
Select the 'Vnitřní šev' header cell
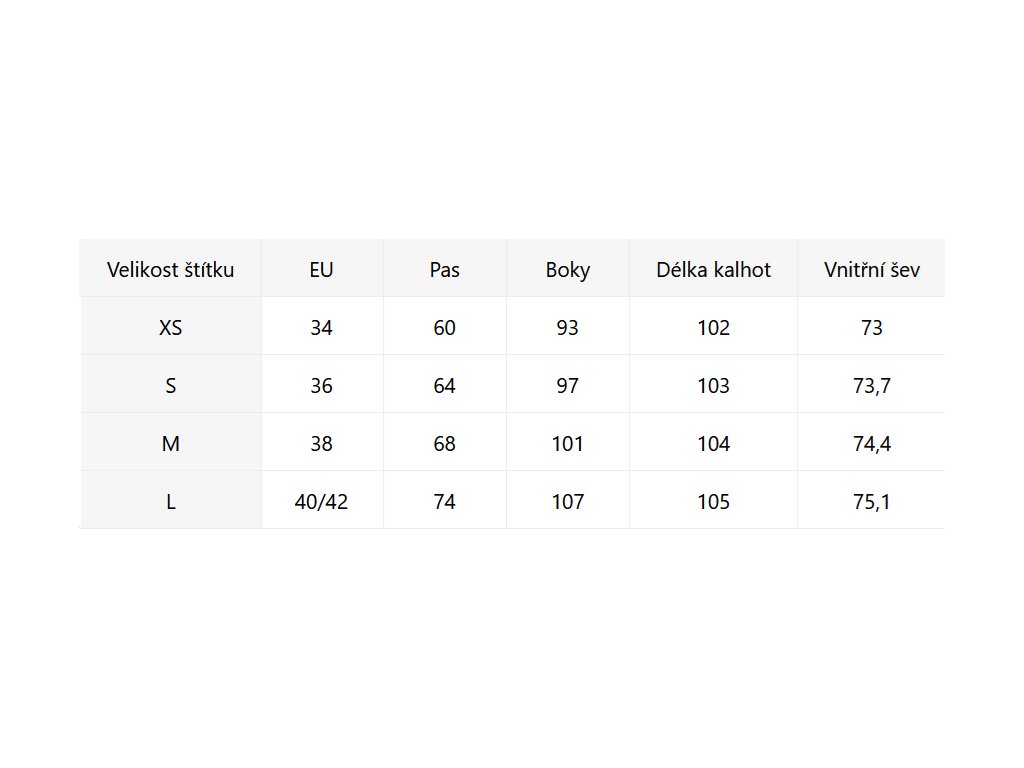pyautogui.click(x=871, y=270)
